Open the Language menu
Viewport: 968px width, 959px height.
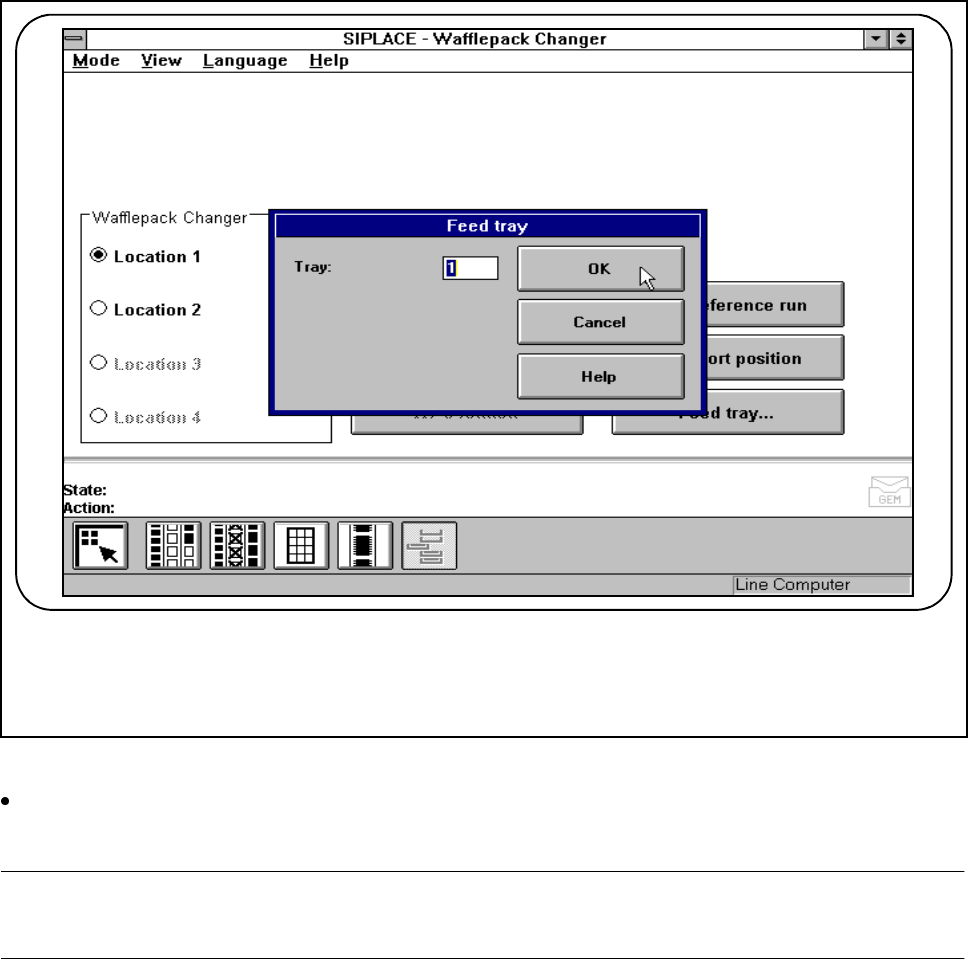coord(245,61)
